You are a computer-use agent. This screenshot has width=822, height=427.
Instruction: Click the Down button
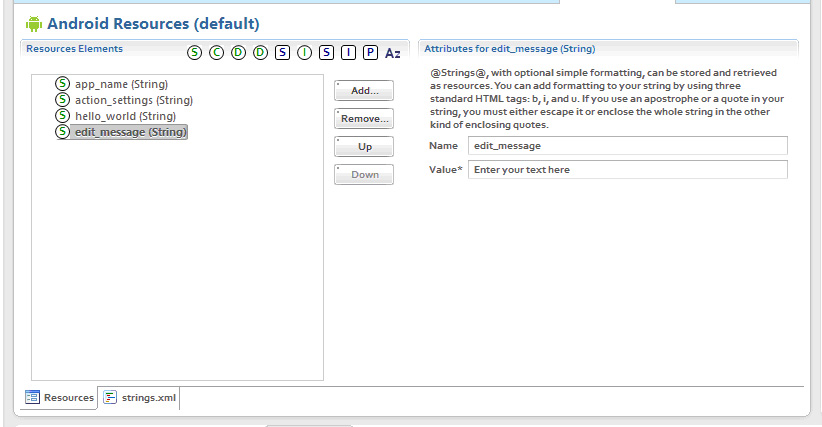(x=364, y=174)
